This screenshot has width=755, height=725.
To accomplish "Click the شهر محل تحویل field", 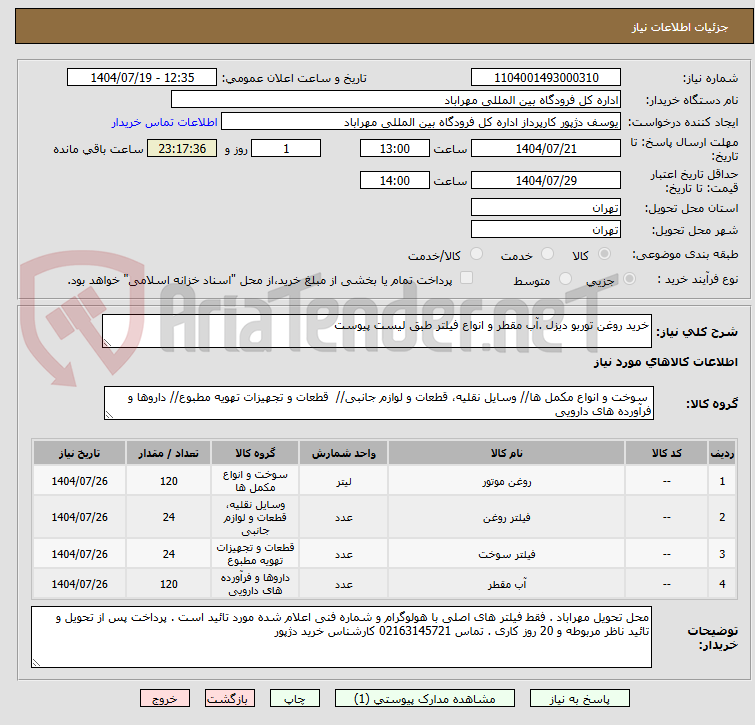I will [x=546, y=230].
